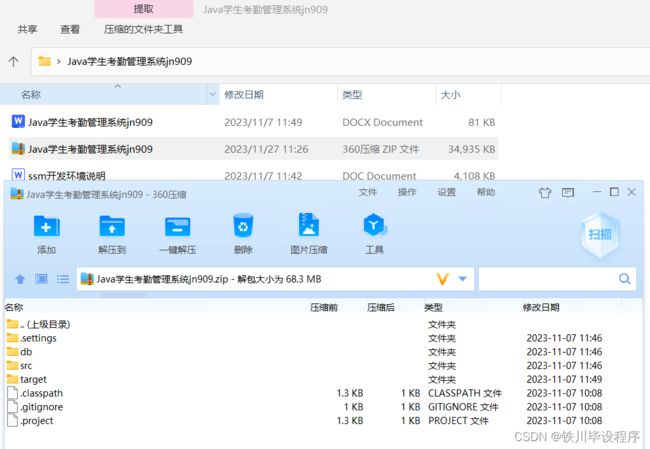Screen dimensions: 650x449
Task: Open the 帮助 menu in 360压缩
Action: [486, 192]
